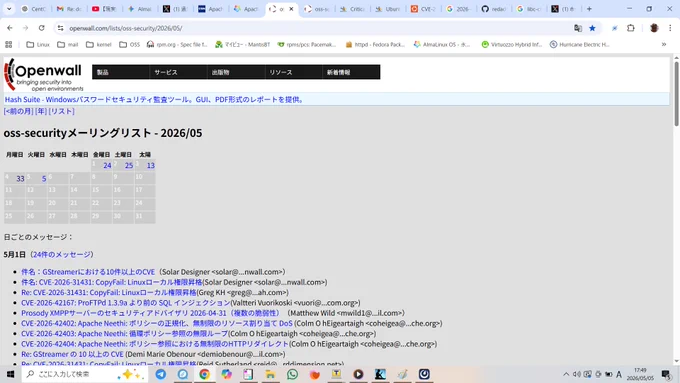The width and height of the screenshot is (680, 383).
Task: Click the リスト navigation link
Action: click(x=62, y=111)
